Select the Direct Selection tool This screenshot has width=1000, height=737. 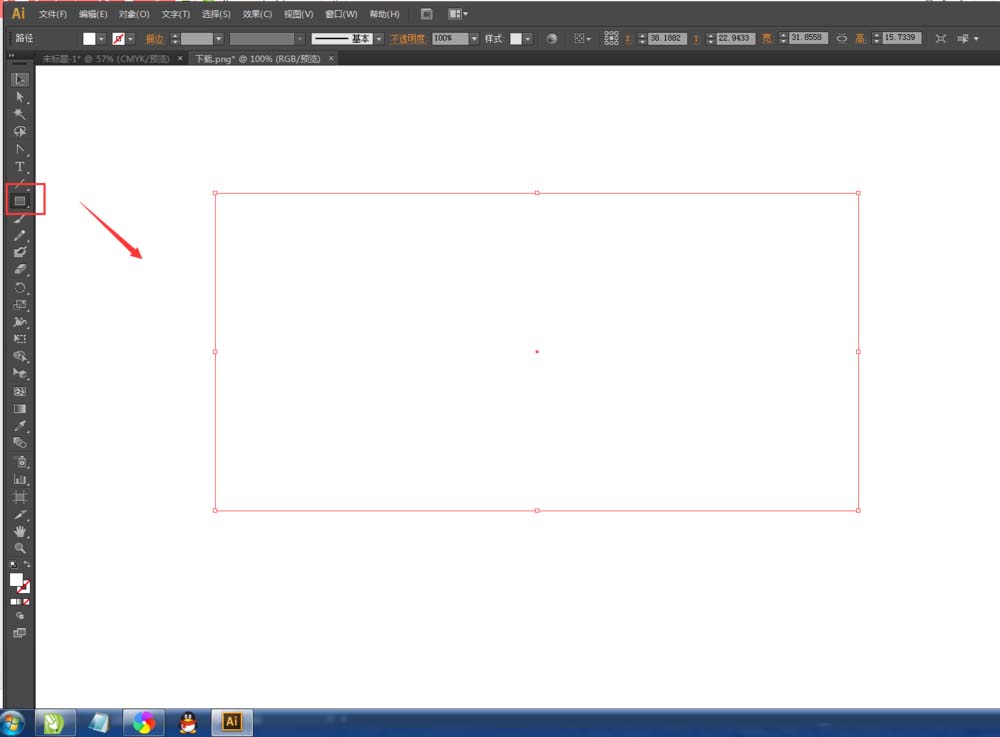coord(20,97)
